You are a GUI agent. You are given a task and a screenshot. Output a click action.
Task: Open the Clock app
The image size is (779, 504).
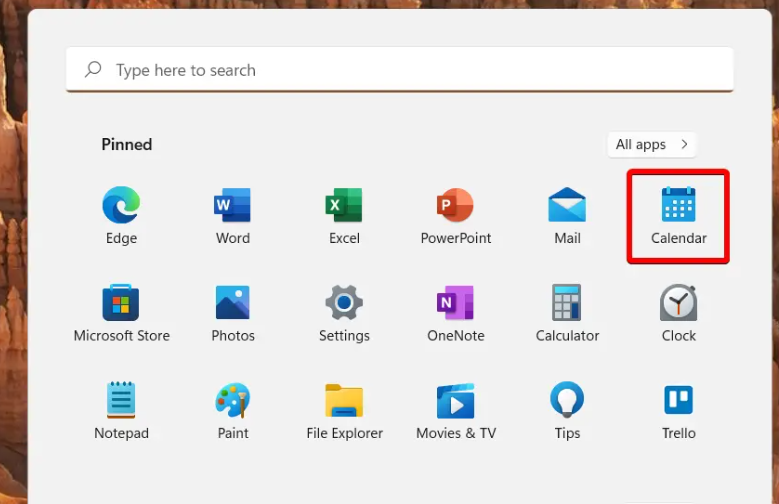678,302
